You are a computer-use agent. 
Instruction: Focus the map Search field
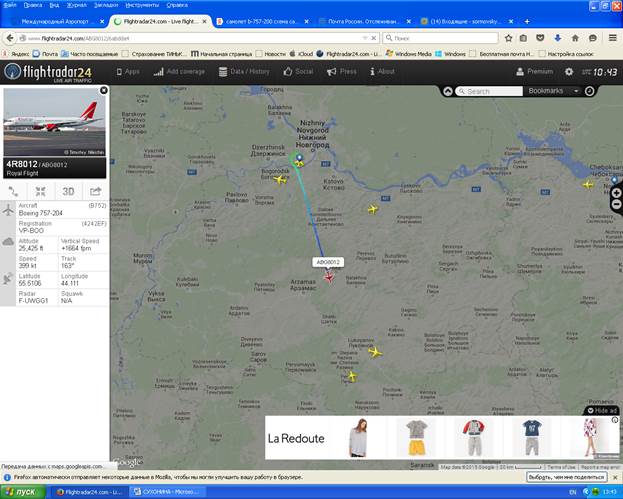(489, 91)
